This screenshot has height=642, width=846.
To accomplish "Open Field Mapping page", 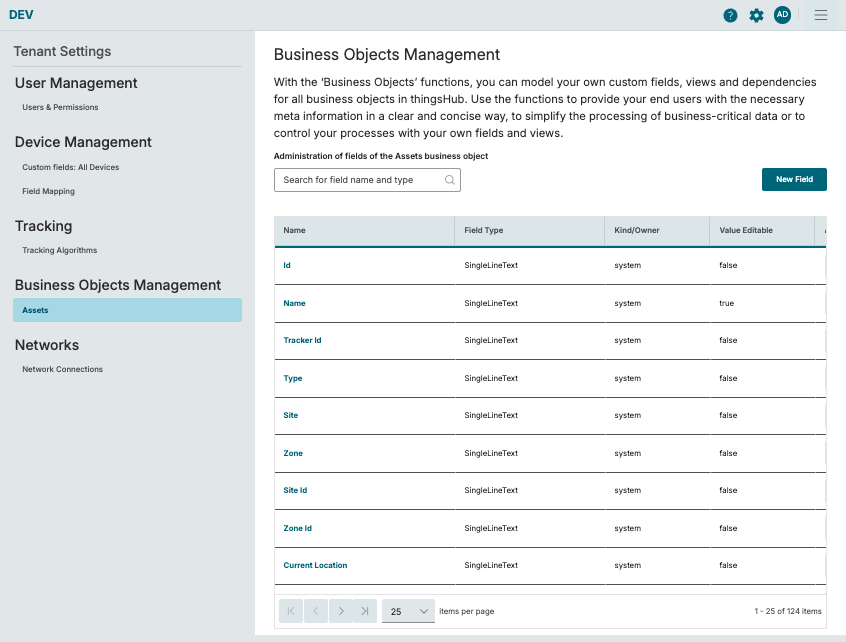I will 49,191.
